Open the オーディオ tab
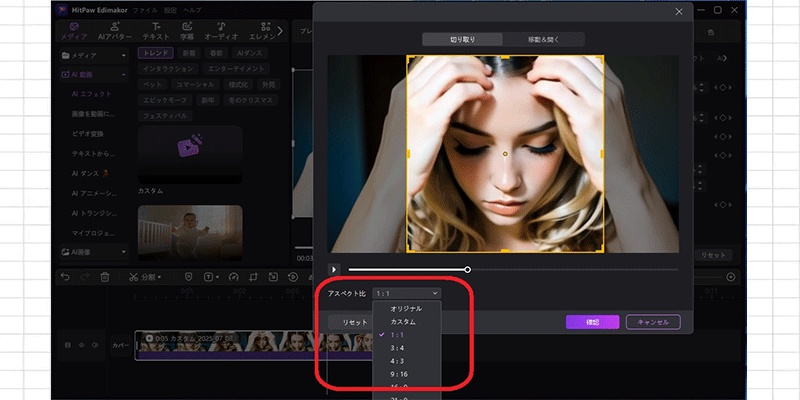 (x=221, y=31)
